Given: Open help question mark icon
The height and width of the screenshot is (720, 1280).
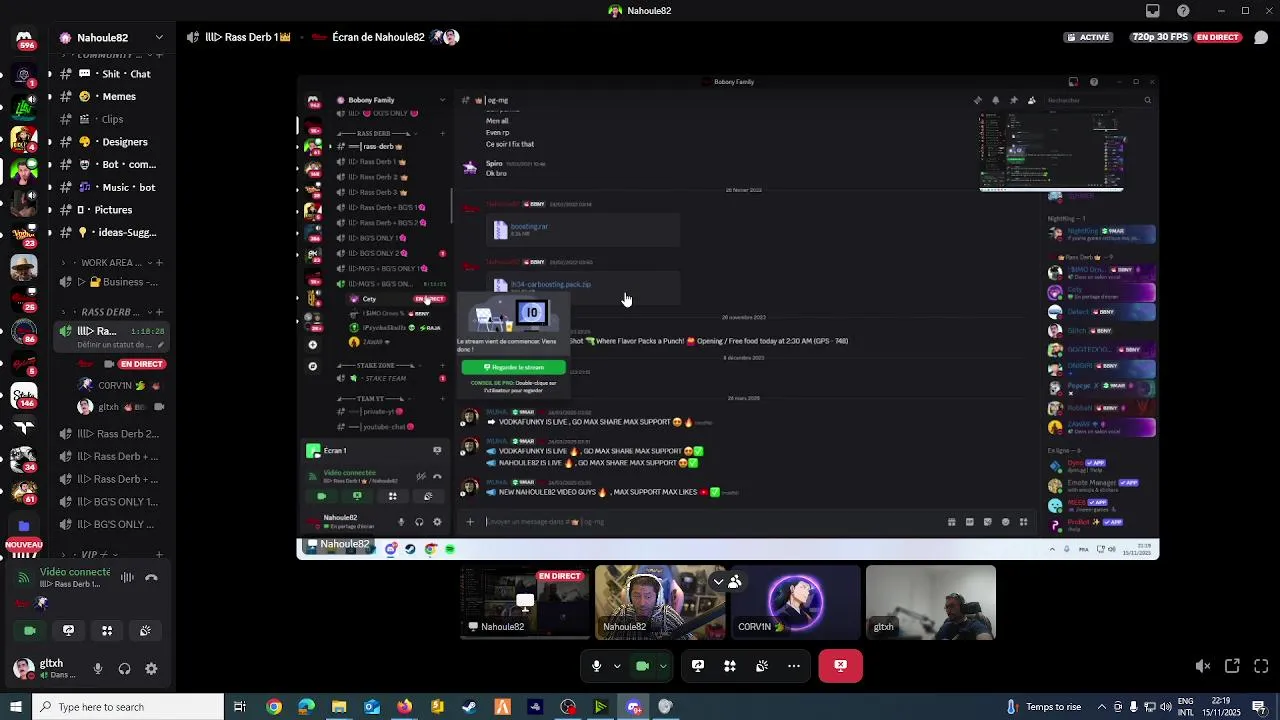Looking at the screenshot, I should (x=1184, y=11).
